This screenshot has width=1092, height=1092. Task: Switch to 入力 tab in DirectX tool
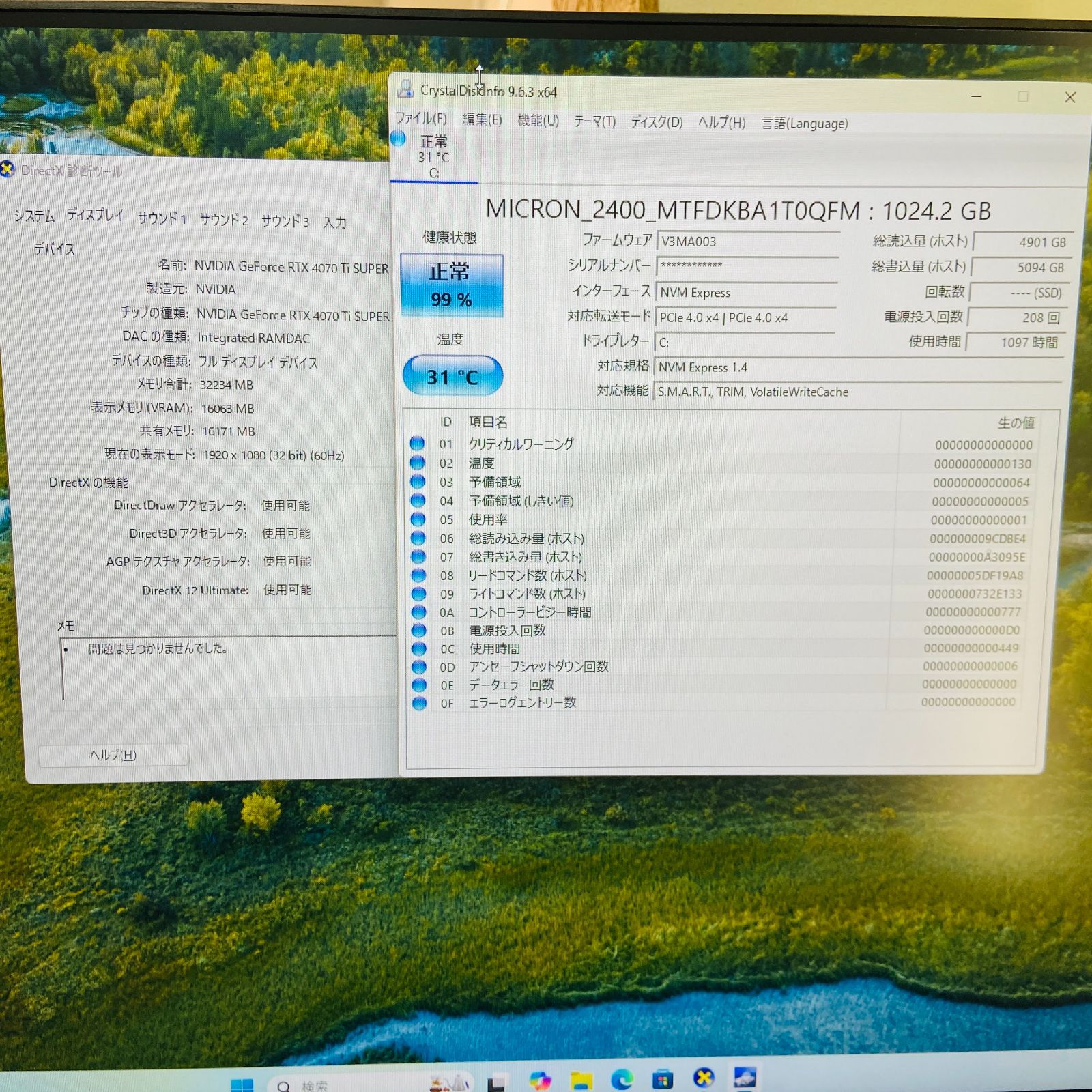334,222
